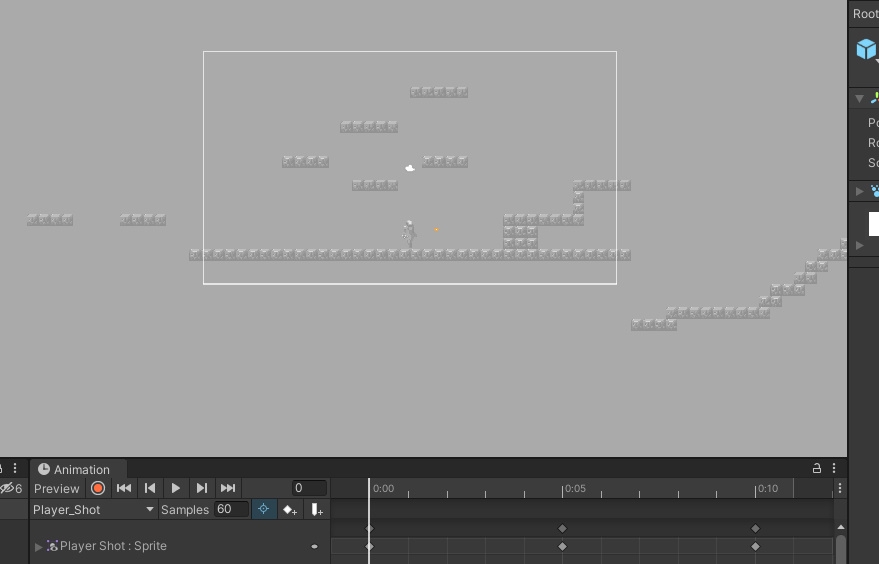The height and width of the screenshot is (564, 879).
Task: Click the blue component icon in Inspector
Action: click(x=874, y=191)
